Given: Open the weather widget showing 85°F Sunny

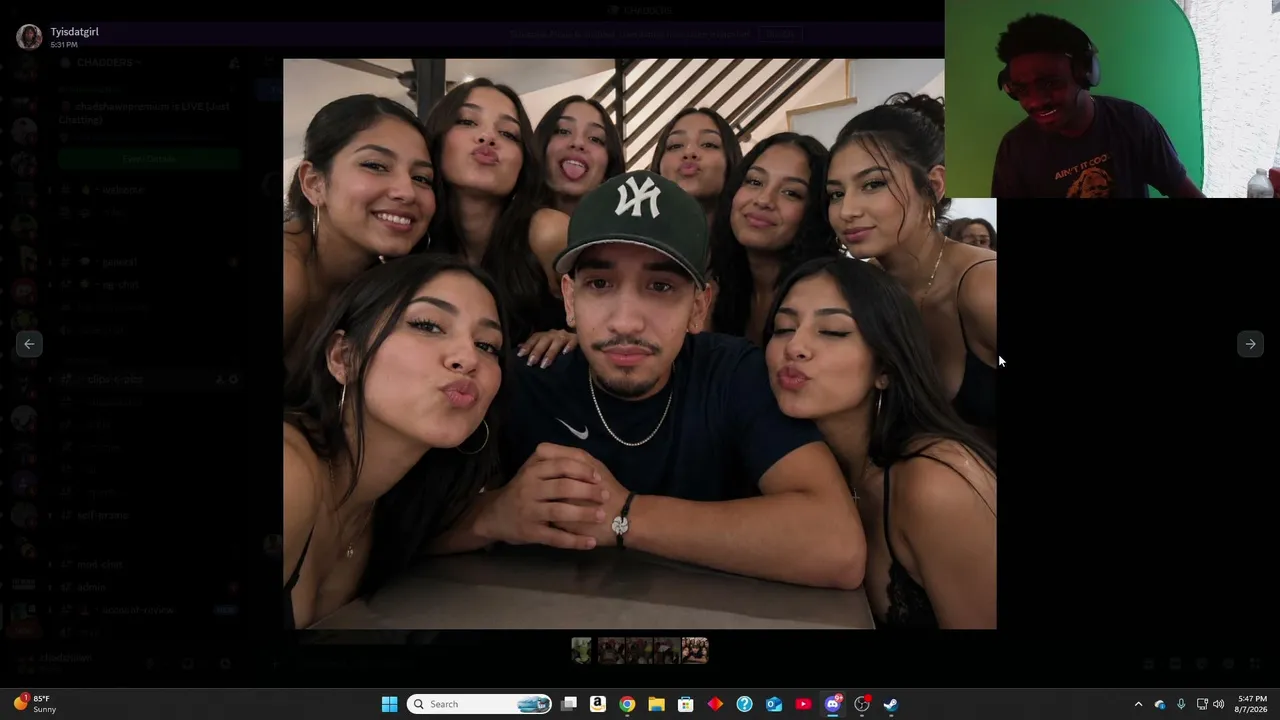Looking at the screenshot, I should pos(36,704).
